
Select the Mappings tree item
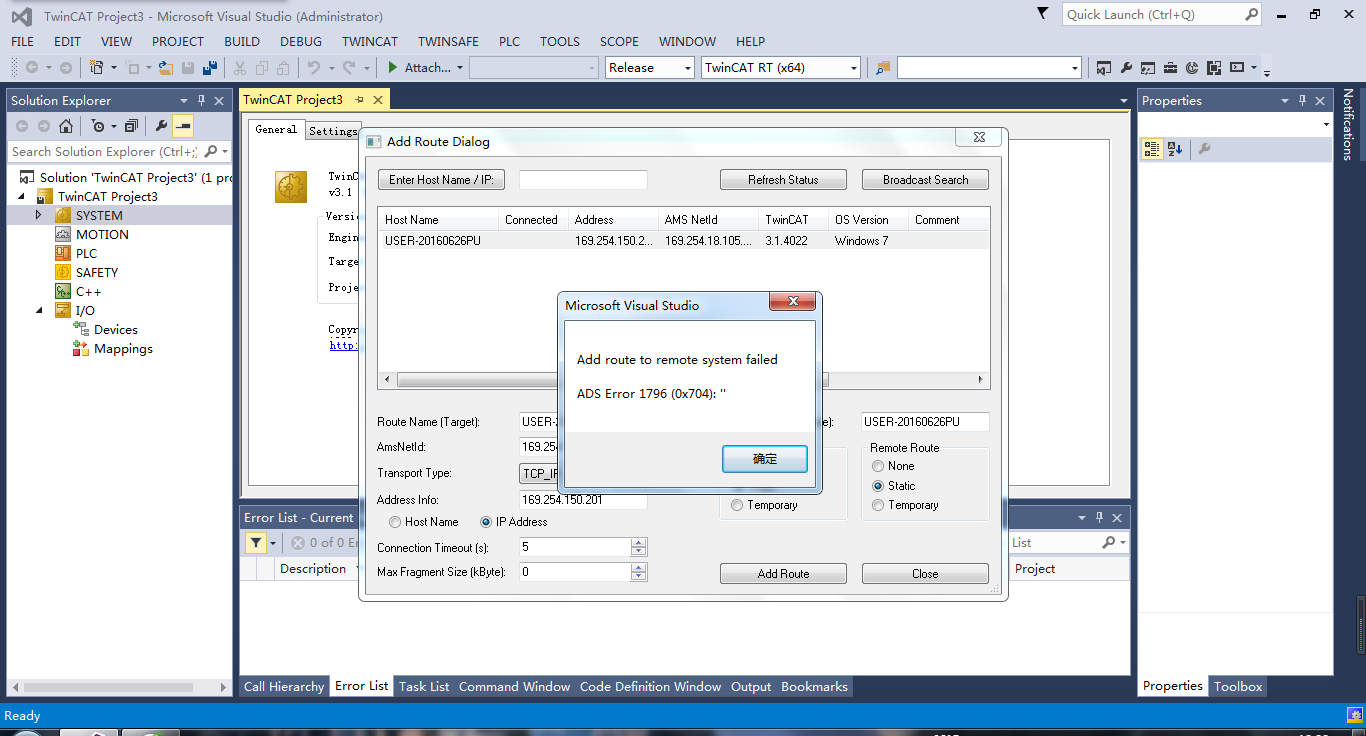[123, 349]
